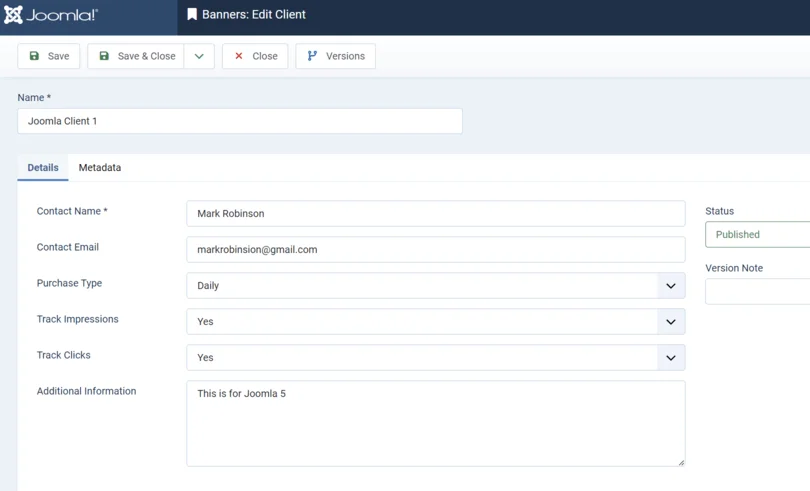Viewport: 810px width, 491px height.
Task: Click the Save button
Action: pyautogui.click(x=49, y=56)
